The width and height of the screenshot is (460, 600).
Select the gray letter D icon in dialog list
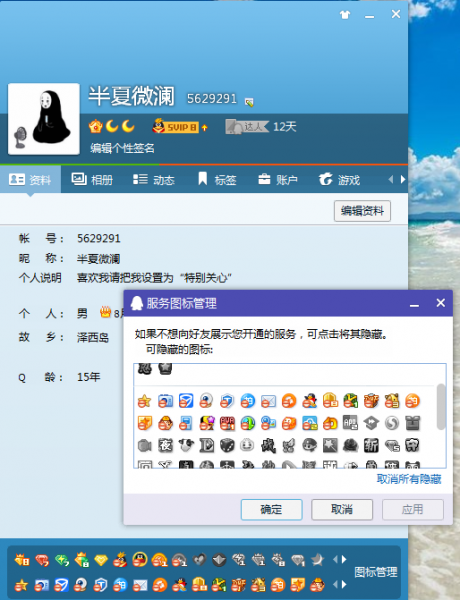coord(206,445)
